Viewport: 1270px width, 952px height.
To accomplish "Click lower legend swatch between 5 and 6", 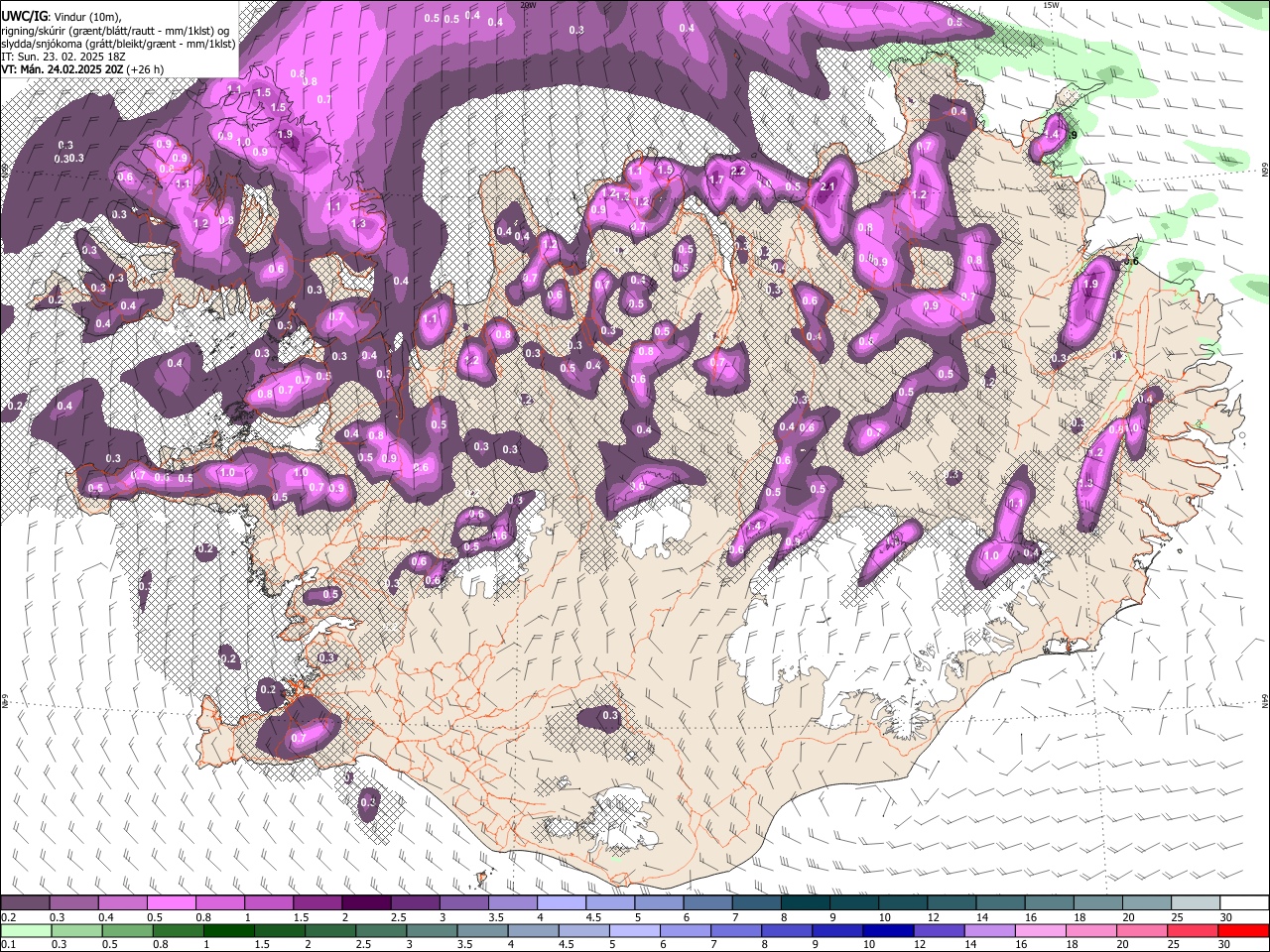I will (x=633, y=930).
